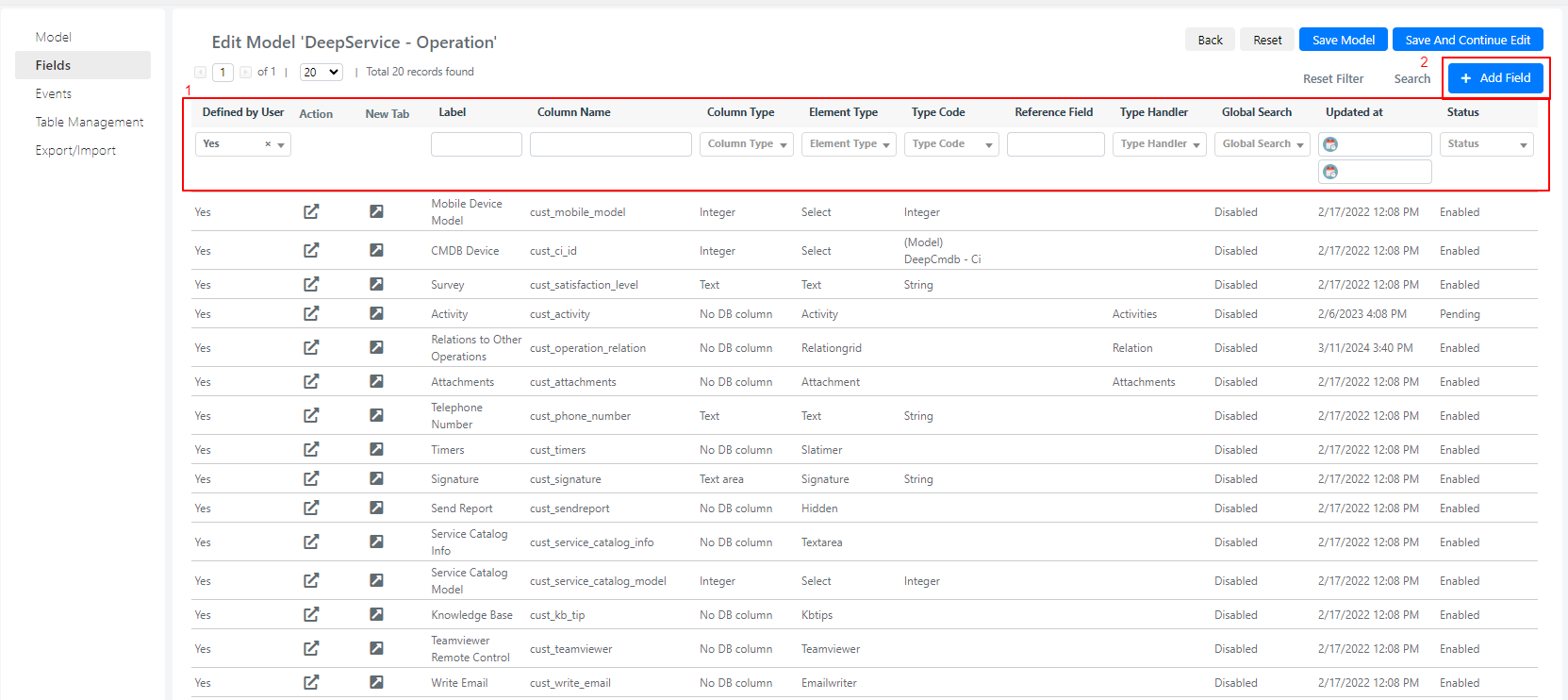Click the Back button

1210,40
